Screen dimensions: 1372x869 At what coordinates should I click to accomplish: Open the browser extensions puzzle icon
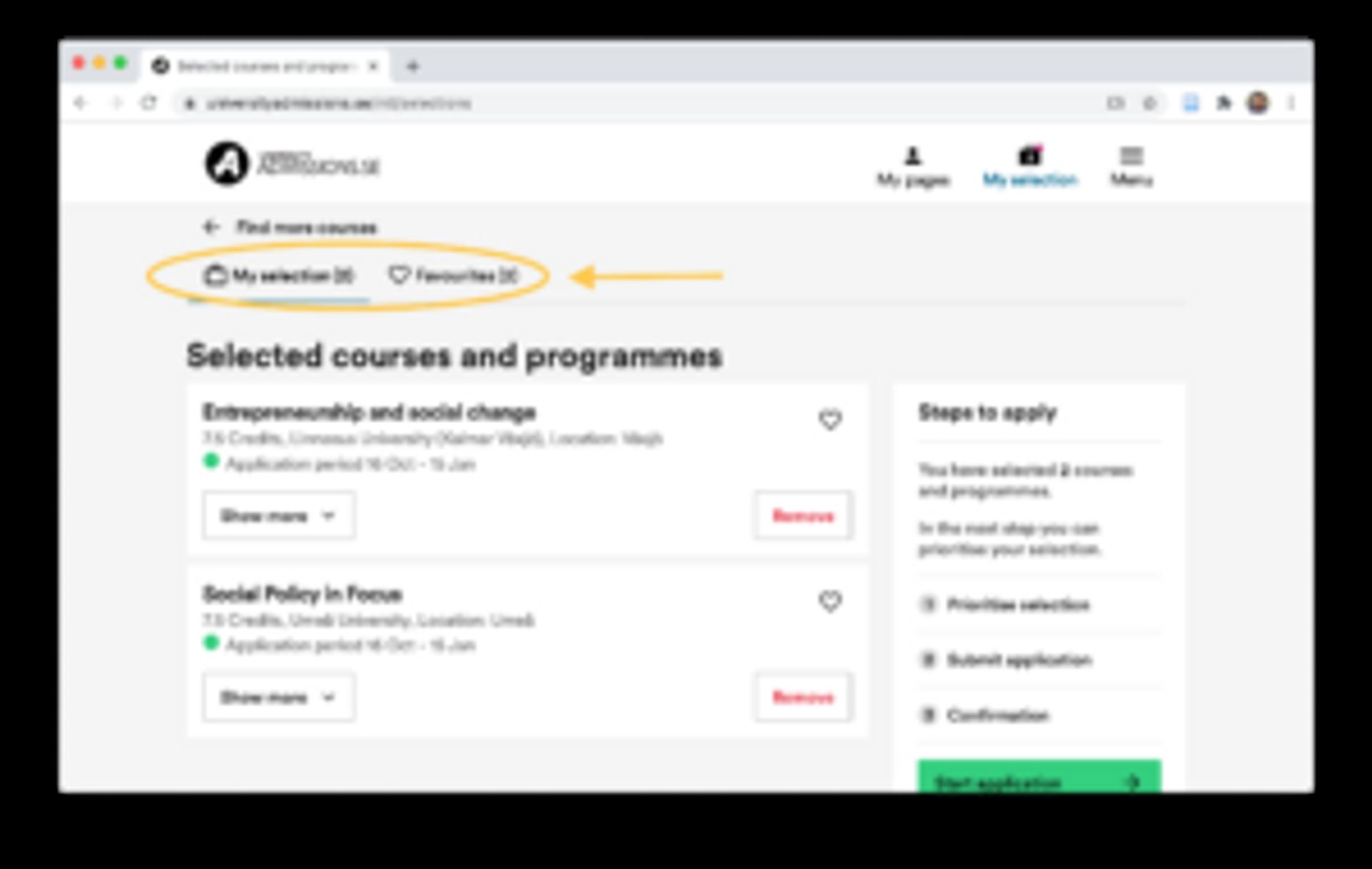(1224, 104)
